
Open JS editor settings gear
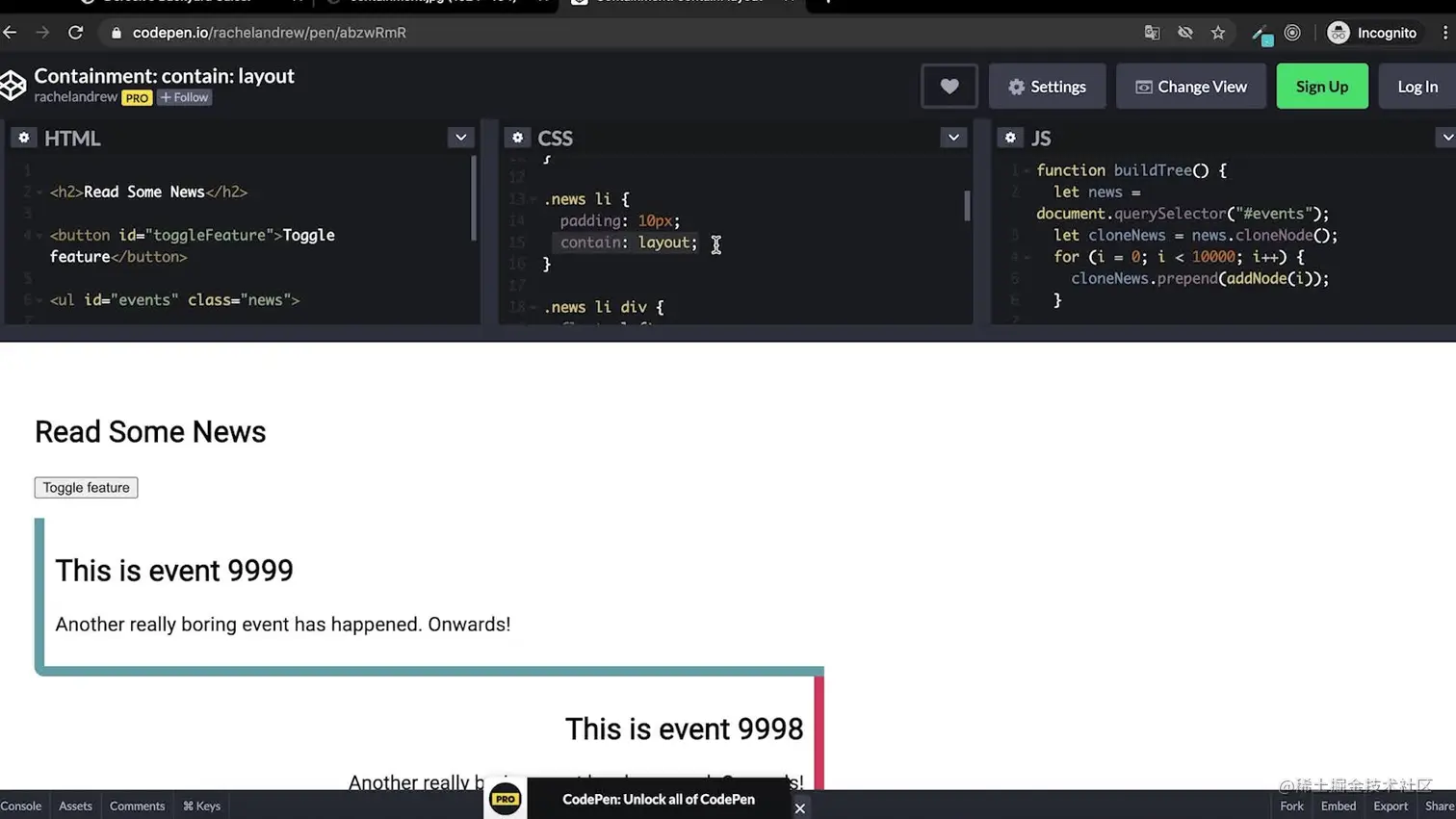pos(1010,138)
